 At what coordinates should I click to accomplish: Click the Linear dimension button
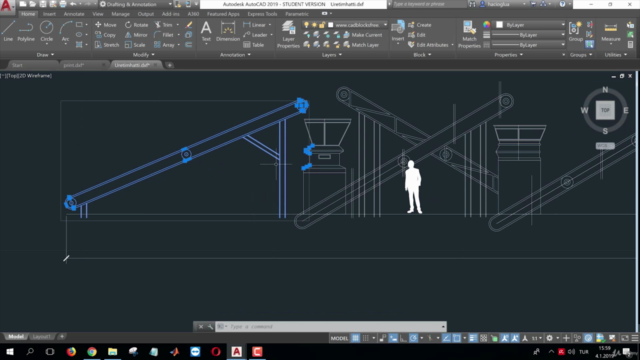[255, 25]
